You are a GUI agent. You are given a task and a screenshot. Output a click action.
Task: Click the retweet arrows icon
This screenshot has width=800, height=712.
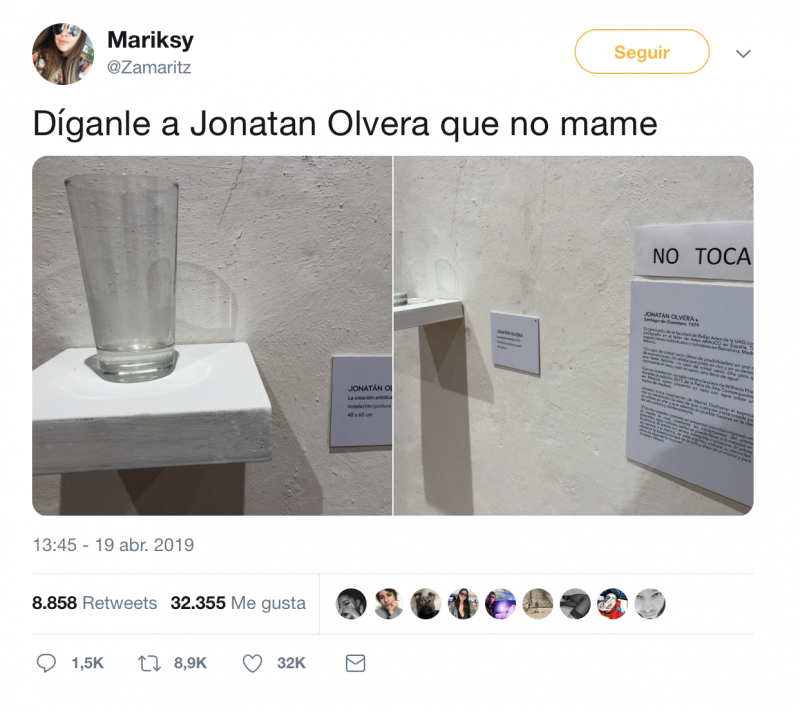tap(149, 663)
